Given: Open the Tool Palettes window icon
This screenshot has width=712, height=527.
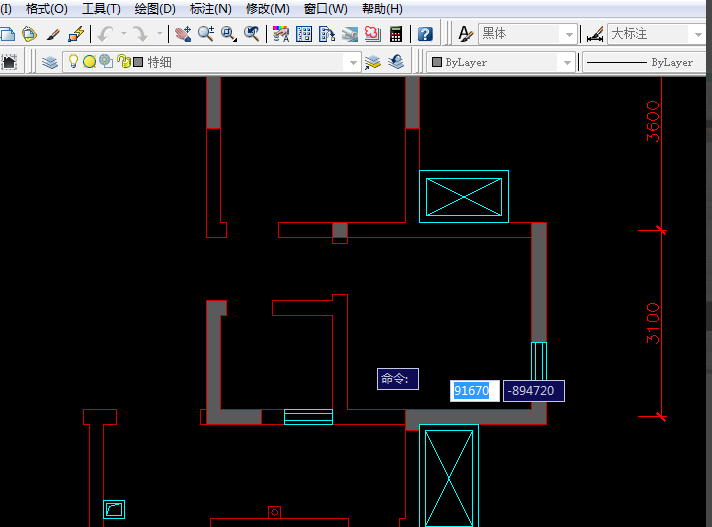Looking at the screenshot, I should pyautogui.click(x=326, y=34).
